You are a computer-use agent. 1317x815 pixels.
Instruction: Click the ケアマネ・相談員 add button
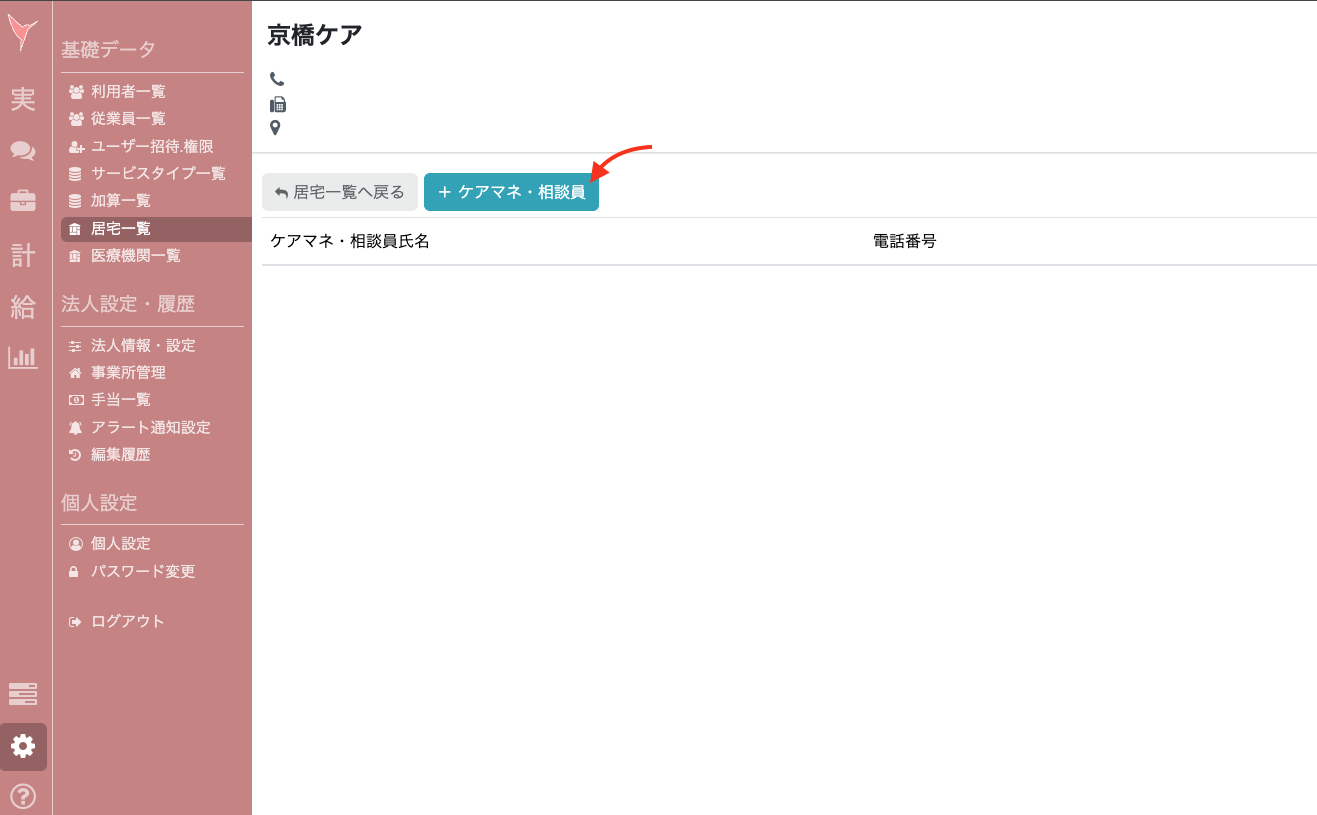(511, 192)
